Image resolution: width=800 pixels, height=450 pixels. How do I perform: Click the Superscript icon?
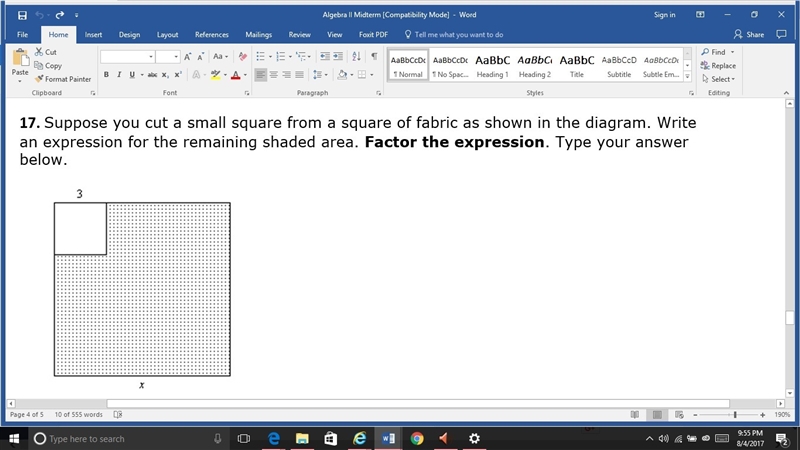pos(178,75)
